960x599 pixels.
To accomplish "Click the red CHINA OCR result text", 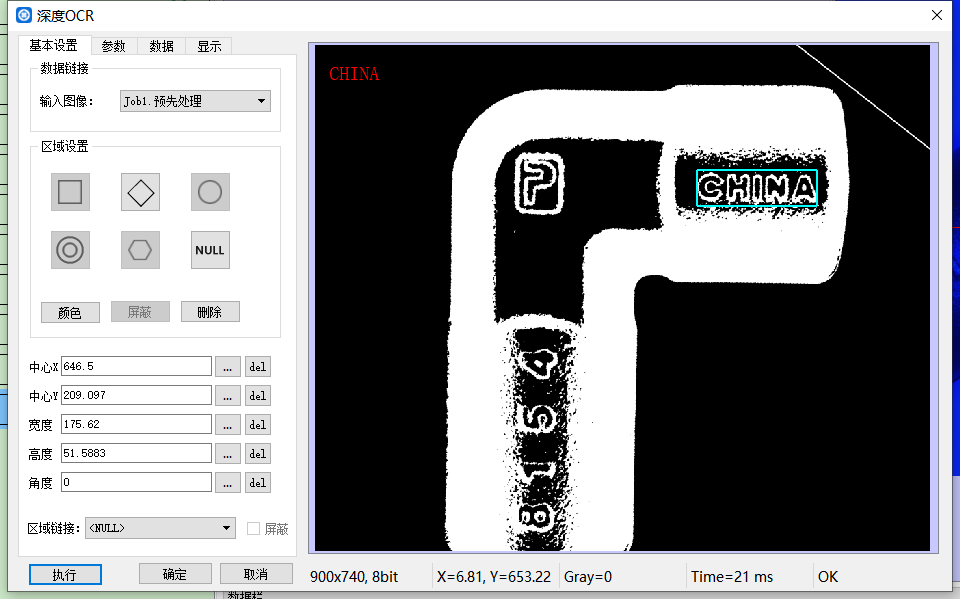I will 354,74.
